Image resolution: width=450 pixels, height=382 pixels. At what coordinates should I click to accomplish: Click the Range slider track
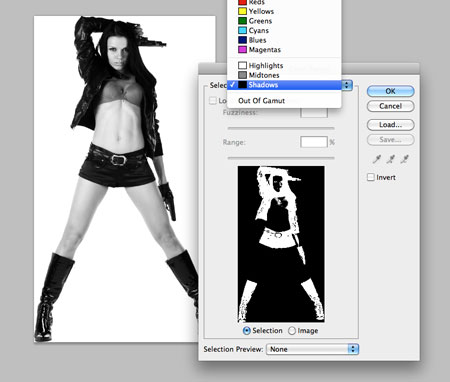click(x=281, y=158)
